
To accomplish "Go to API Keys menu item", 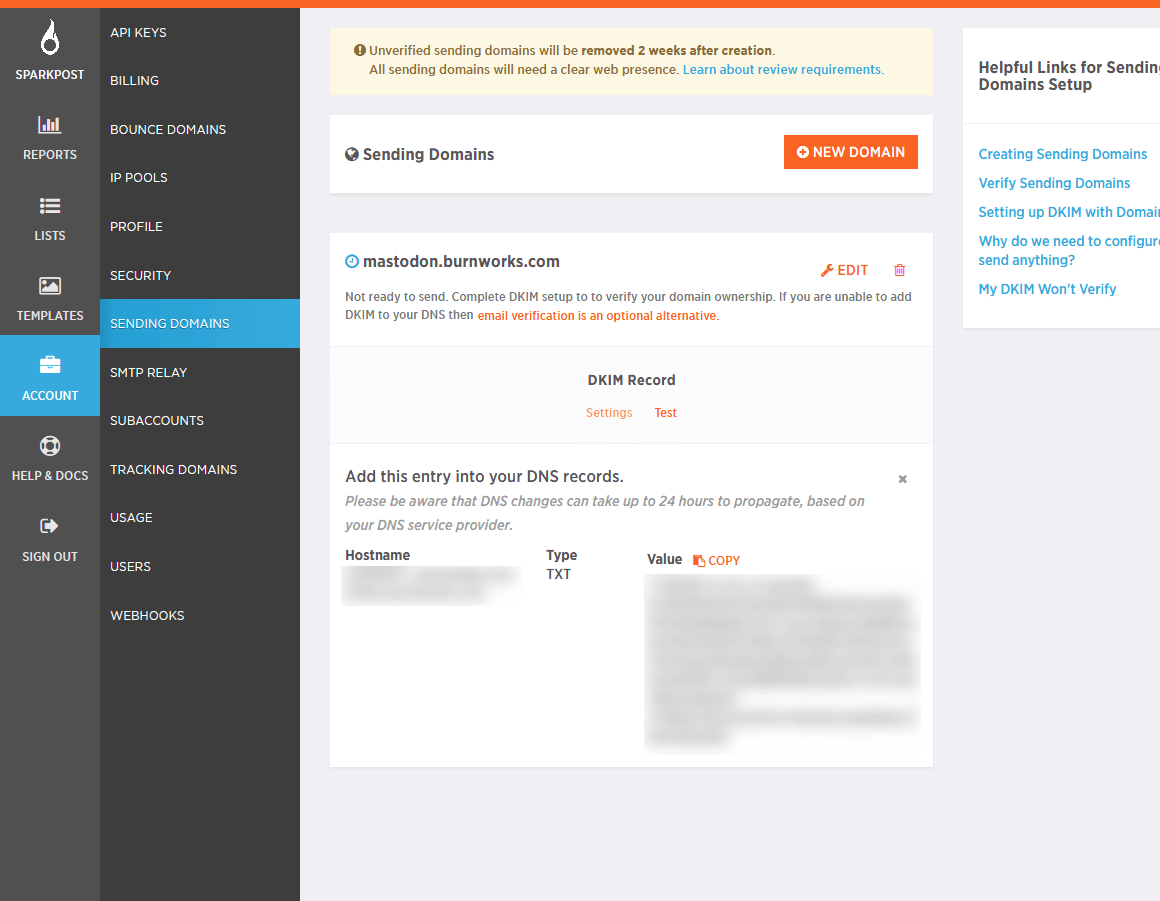I will [138, 32].
